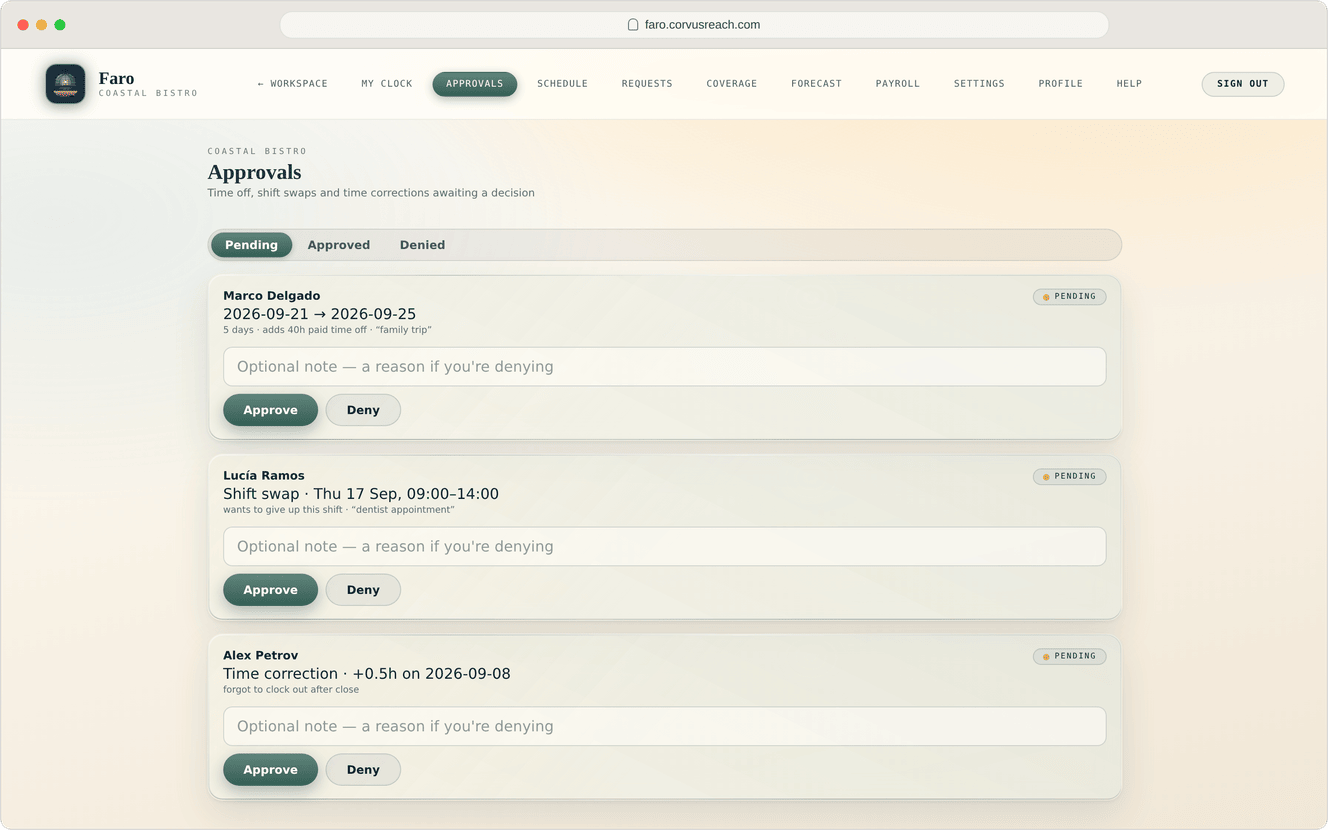Click "Time correction · +0.5h on 2026-09-08"
This screenshot has height=830, width=1328.
(367, 674)
